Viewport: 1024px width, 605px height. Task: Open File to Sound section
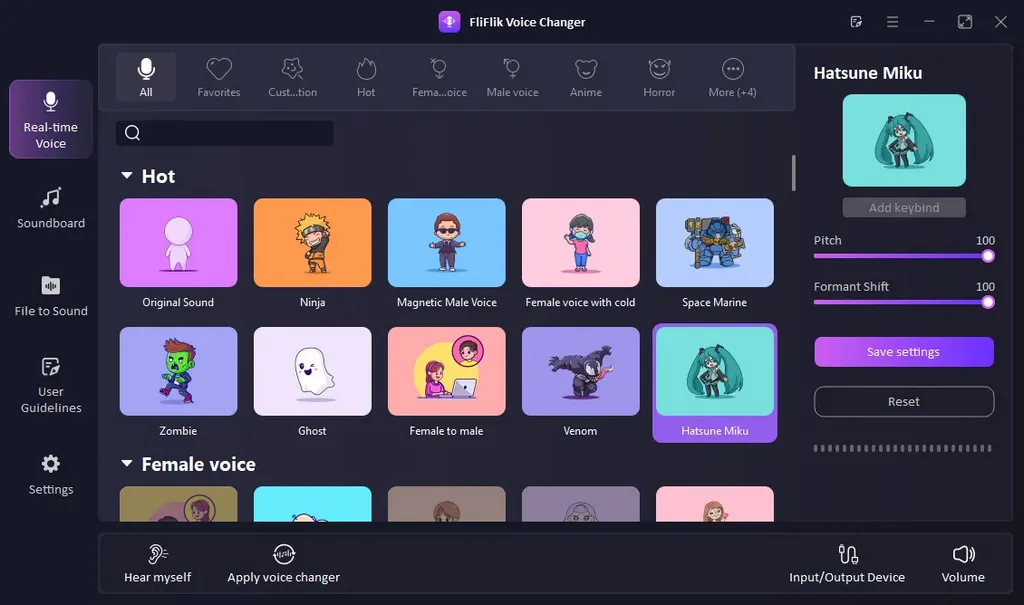[x=51, y=296]
